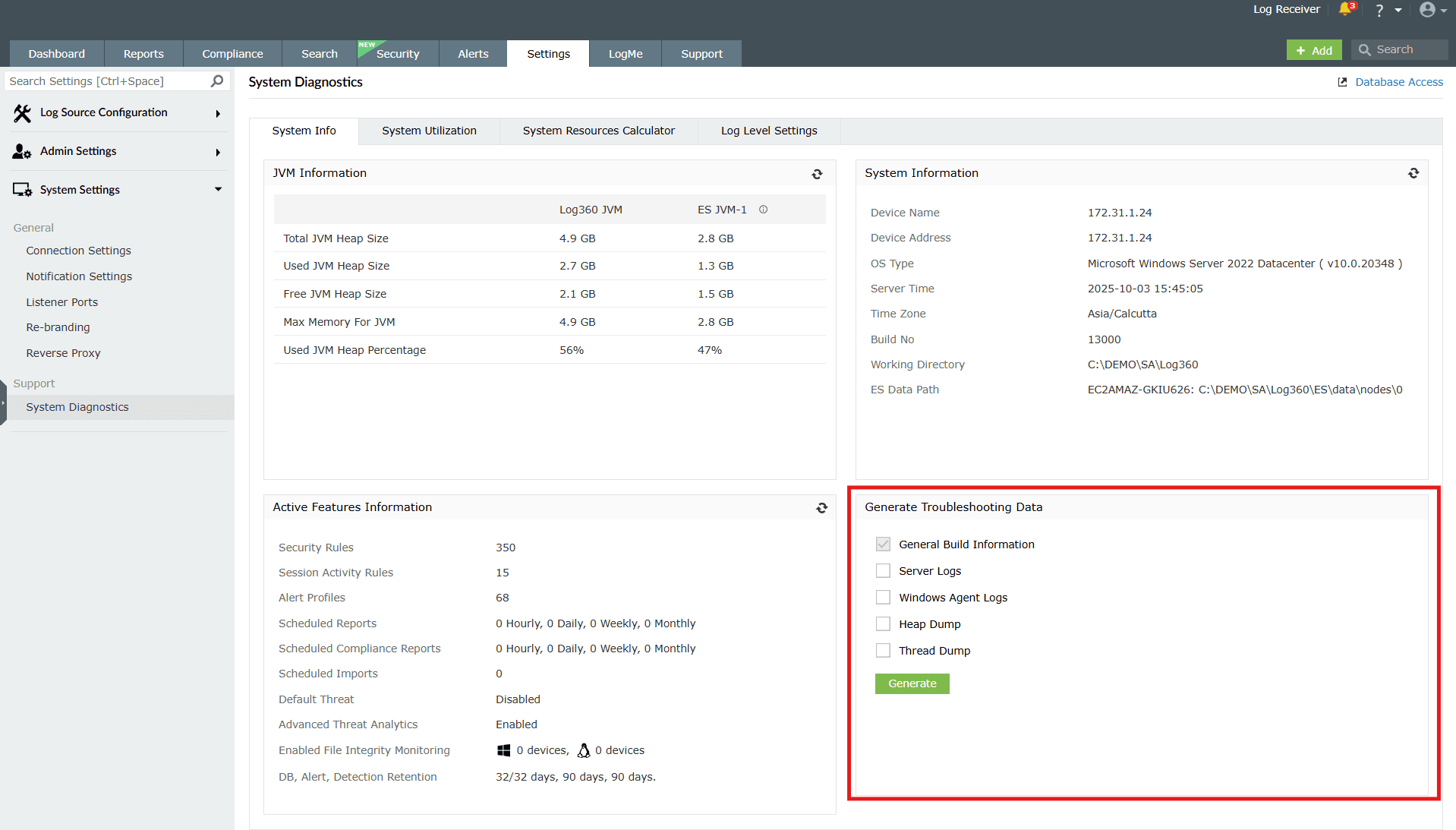Open the Security tab
1456x830 pixels.
[x=398, y=53]
